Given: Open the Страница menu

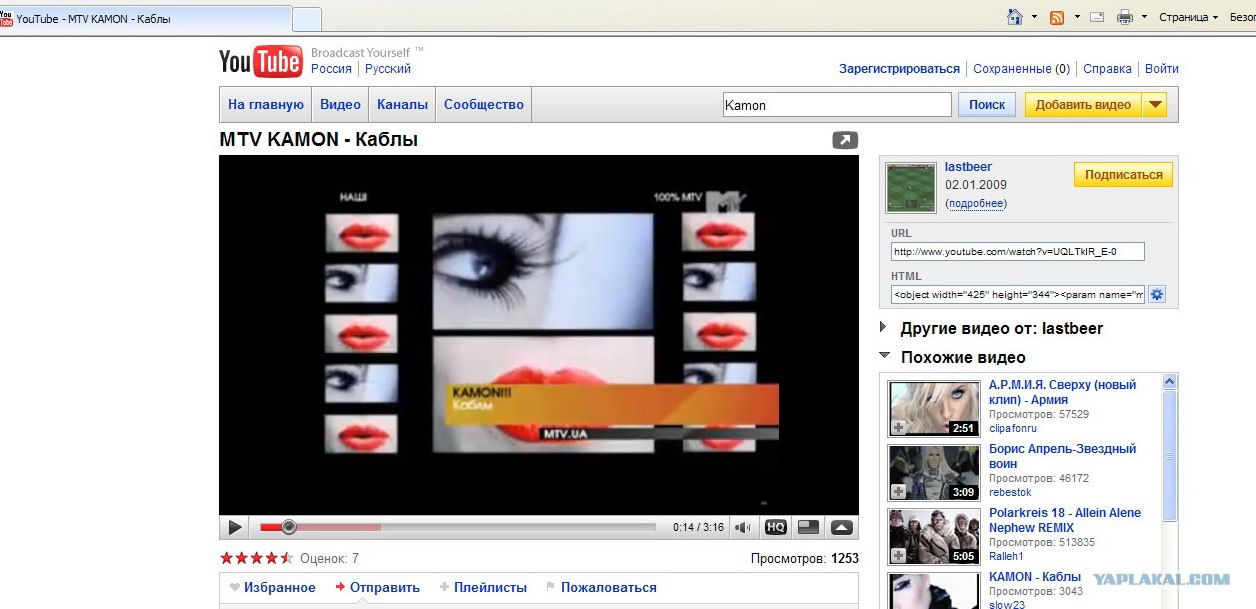Looking at the screenshot, I should pos(1189,17).
